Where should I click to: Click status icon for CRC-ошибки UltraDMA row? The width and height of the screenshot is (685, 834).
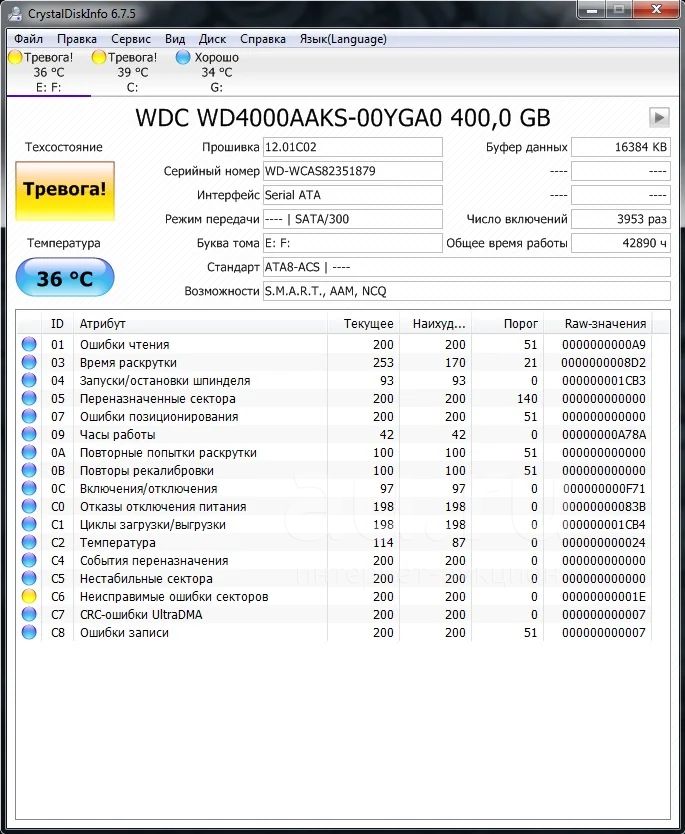point(29,615)
